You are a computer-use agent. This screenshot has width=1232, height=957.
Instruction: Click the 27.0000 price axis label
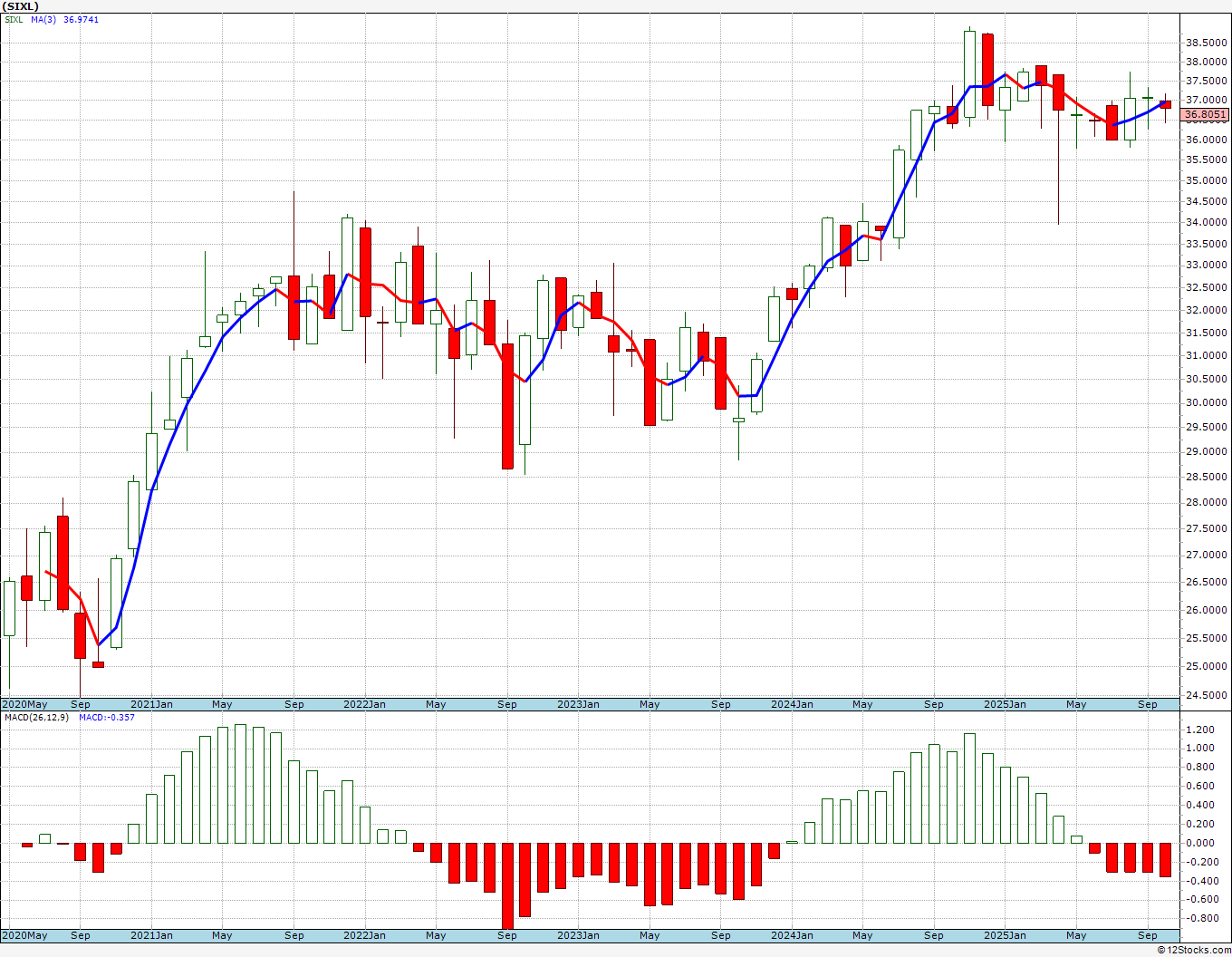pos(1206,555)
